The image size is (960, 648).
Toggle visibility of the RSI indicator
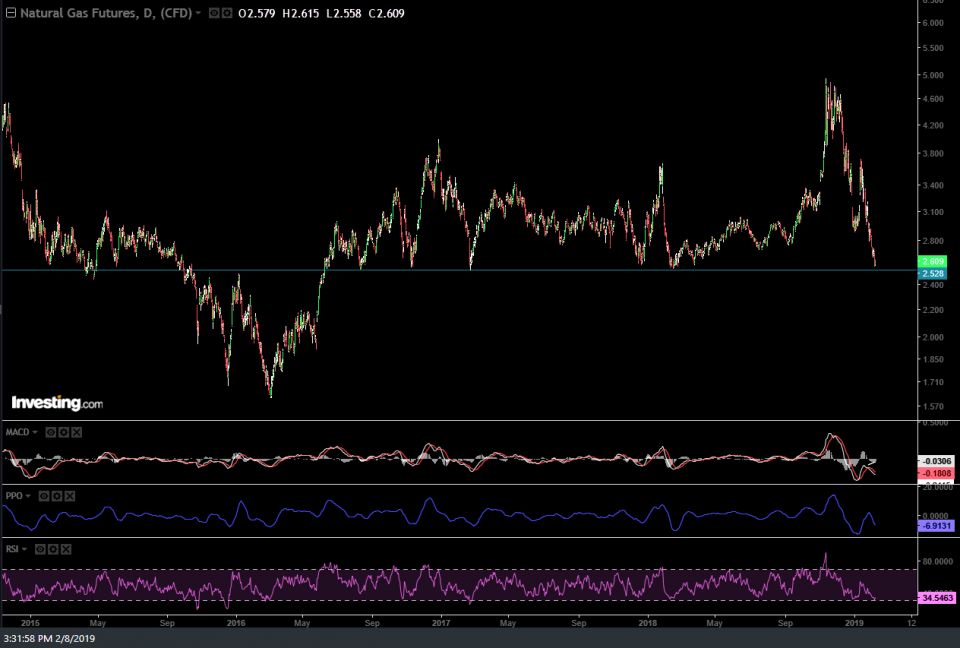(x=40, y=549)
